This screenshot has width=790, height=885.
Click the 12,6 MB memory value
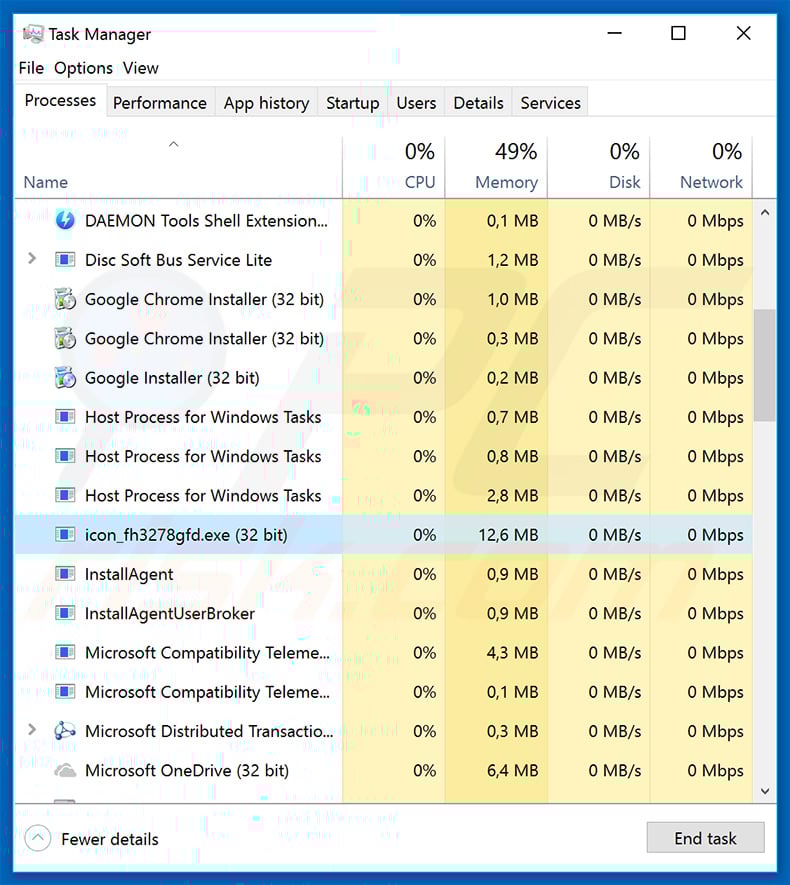[508, 534]
